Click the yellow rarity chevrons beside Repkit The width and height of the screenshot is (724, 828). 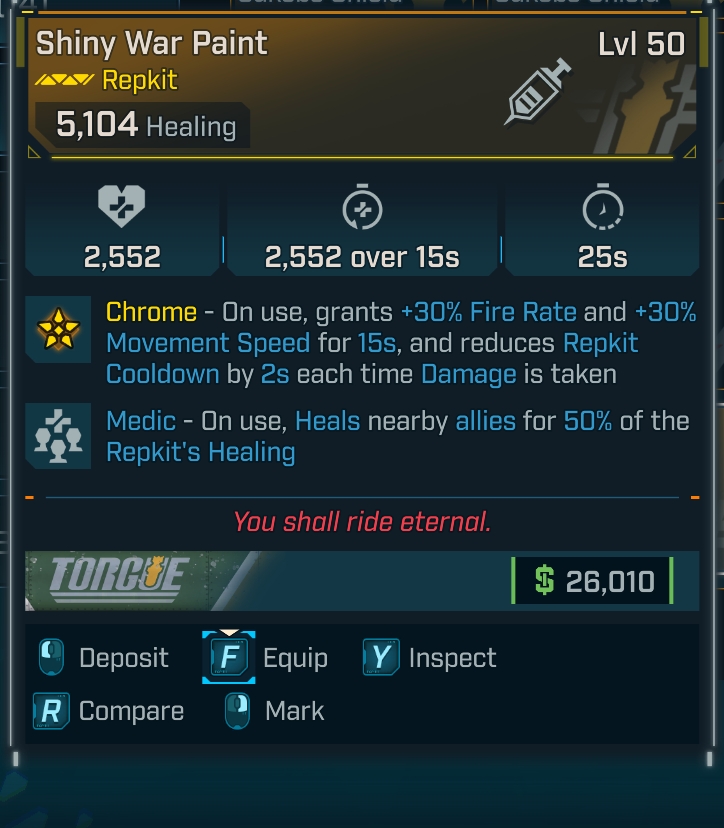click(64, 80)
